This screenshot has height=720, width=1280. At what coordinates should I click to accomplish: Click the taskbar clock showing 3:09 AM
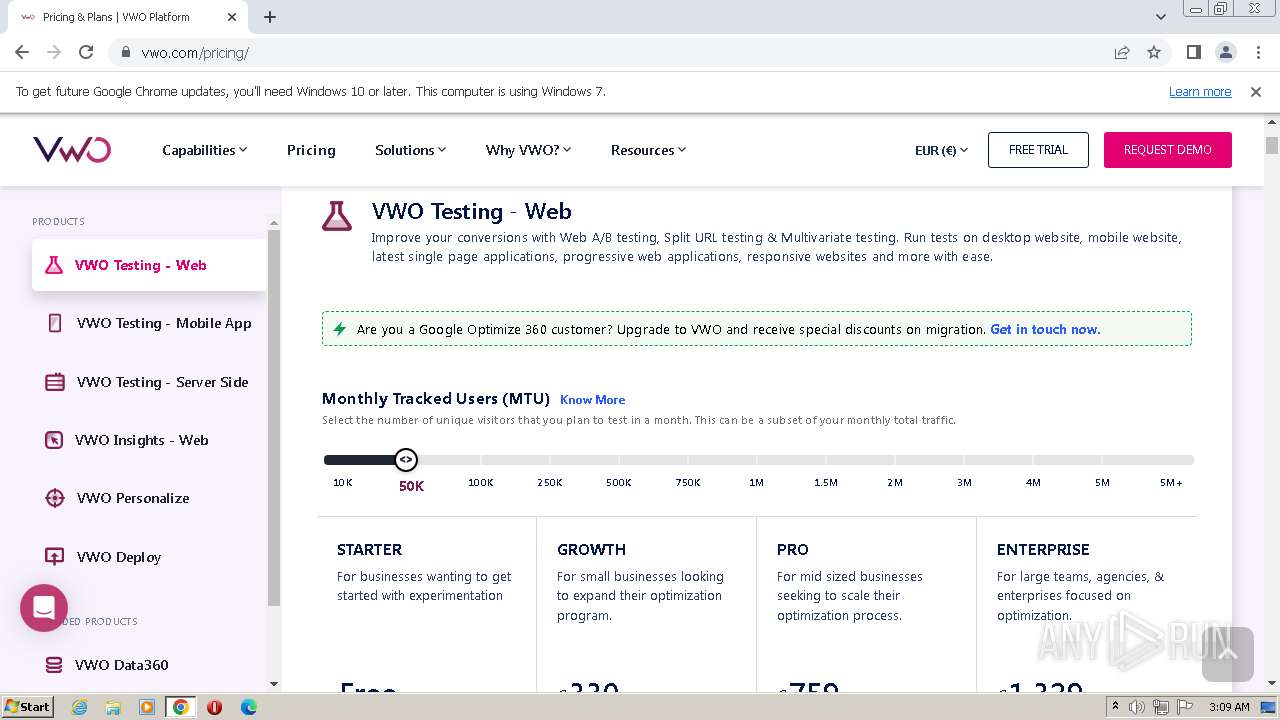pos(1229,707)
